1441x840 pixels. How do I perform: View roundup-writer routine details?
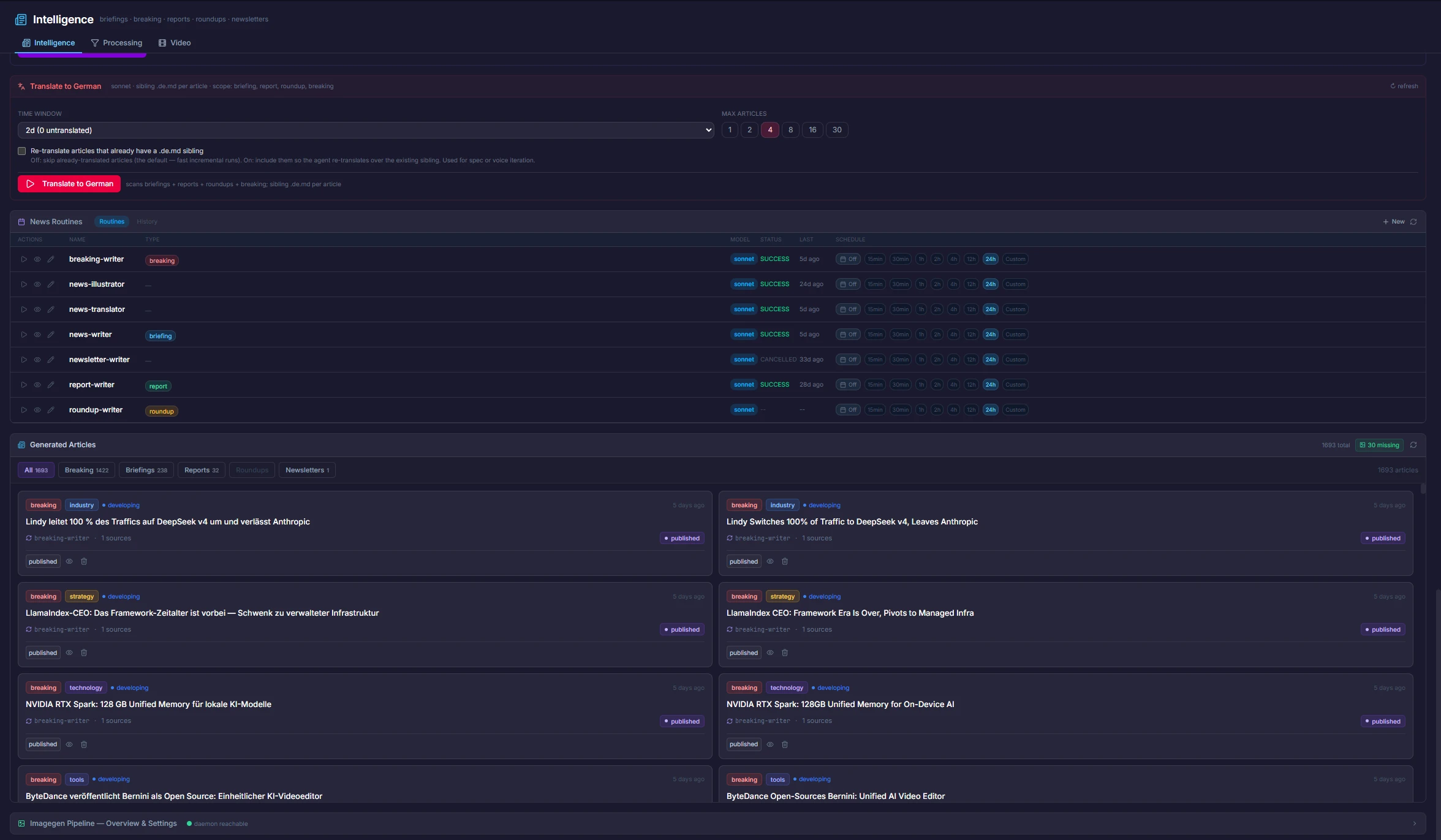37,410
